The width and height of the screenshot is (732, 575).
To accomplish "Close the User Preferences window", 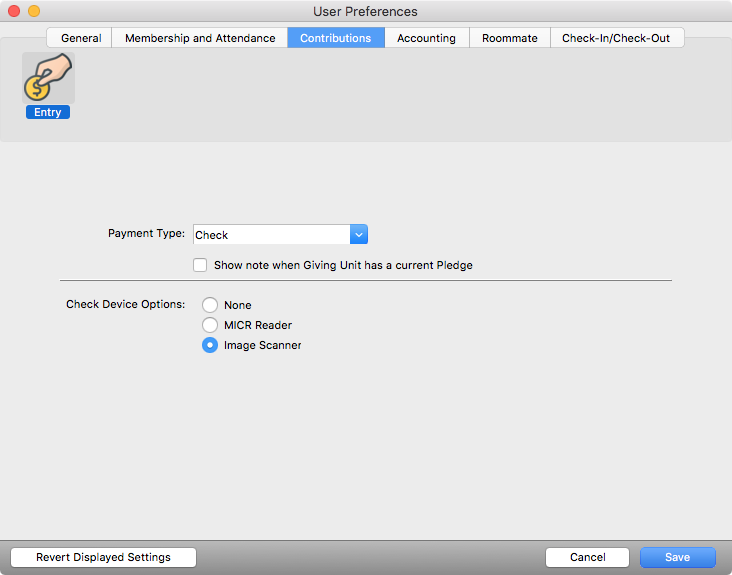I will click(x=14, y=11).
